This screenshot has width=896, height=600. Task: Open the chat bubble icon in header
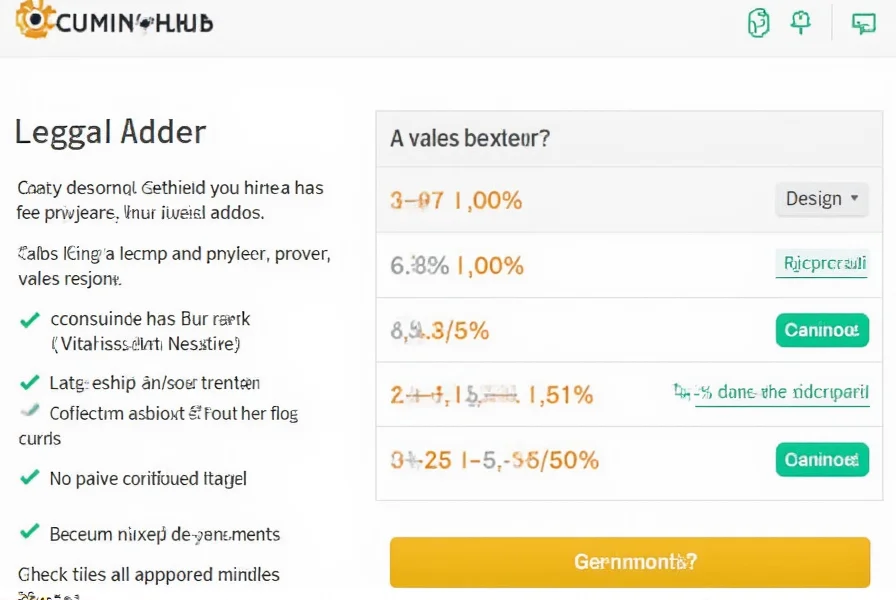(x=863, y=23)
